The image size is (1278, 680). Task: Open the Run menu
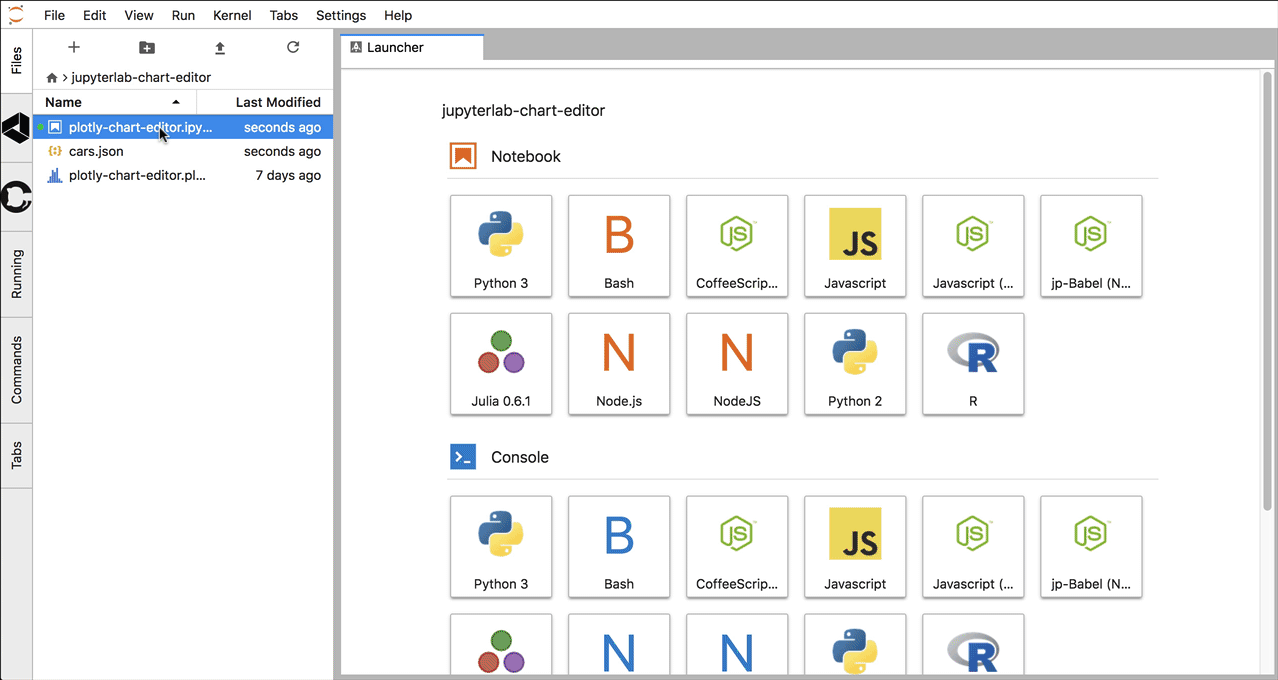click(x=183, y=15)
